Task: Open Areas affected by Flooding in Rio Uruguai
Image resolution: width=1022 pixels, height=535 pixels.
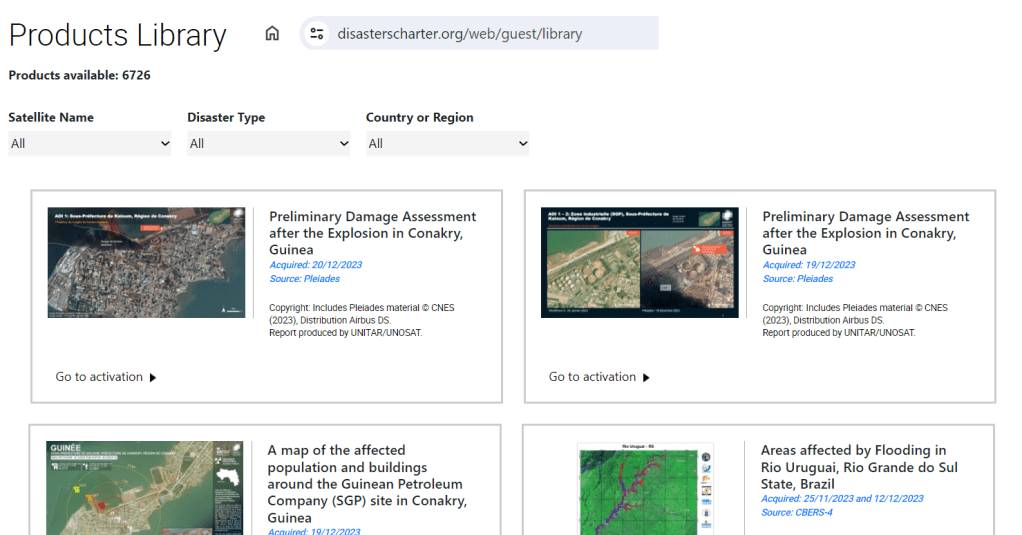Action: click(x=858, y=467)
